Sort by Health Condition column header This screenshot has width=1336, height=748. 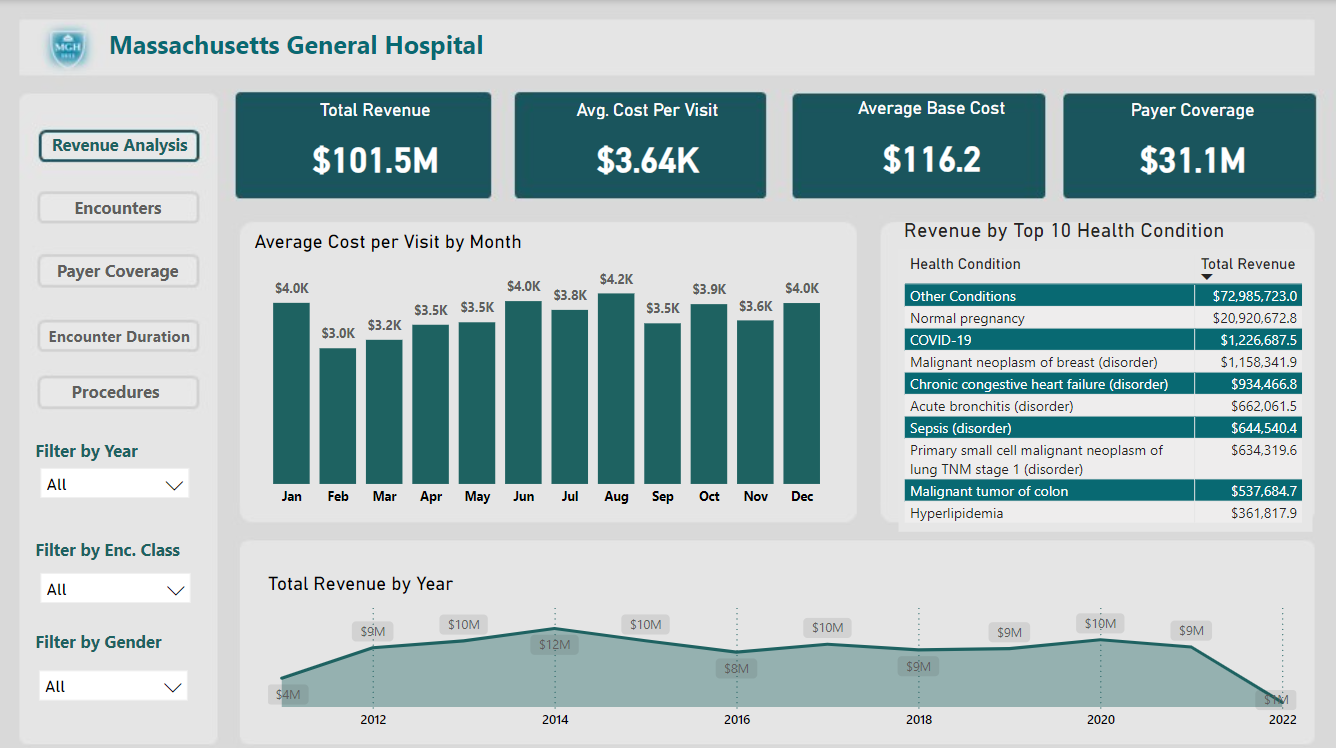point(965,264)
